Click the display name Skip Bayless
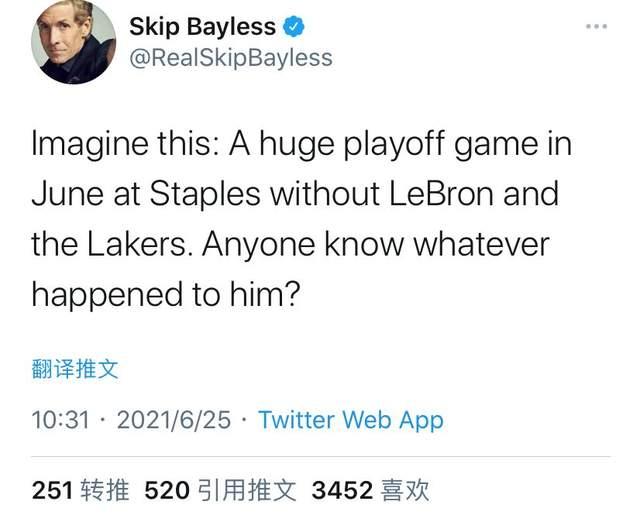640x522 pixels. pos(201,26)
